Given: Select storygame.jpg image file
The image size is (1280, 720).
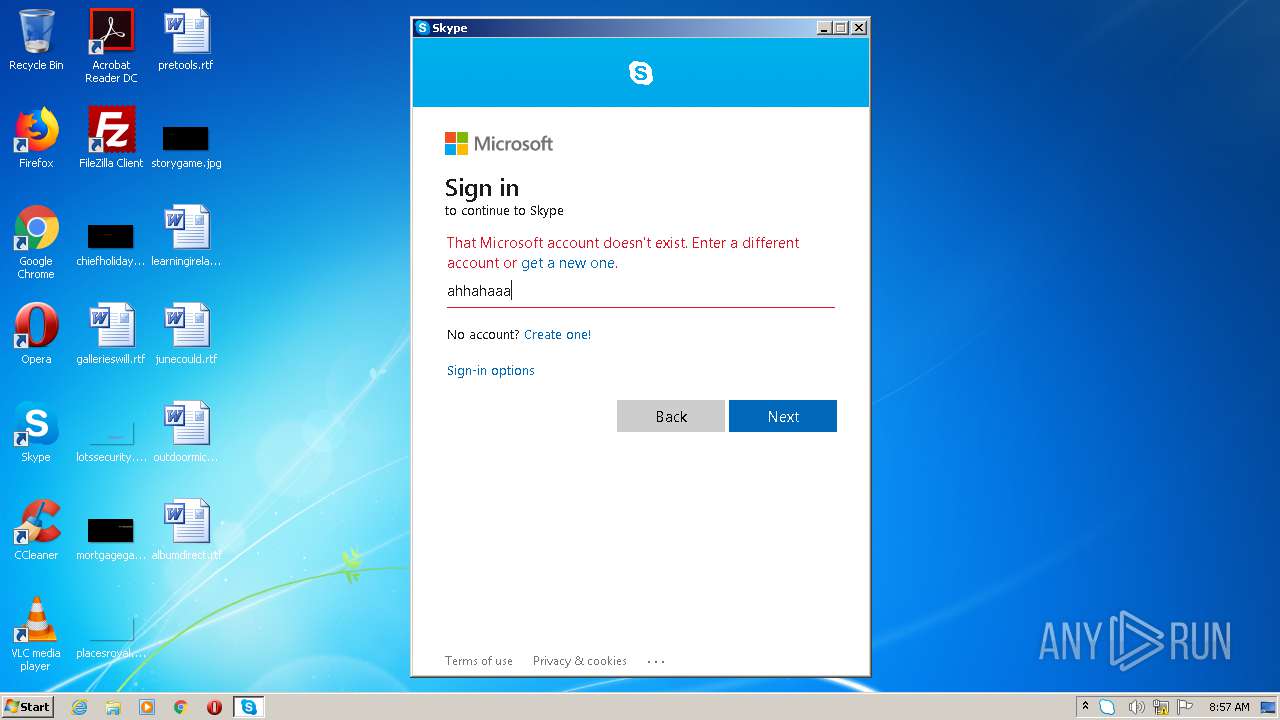Looking at the screenshot, I should [x=186, y=146].
